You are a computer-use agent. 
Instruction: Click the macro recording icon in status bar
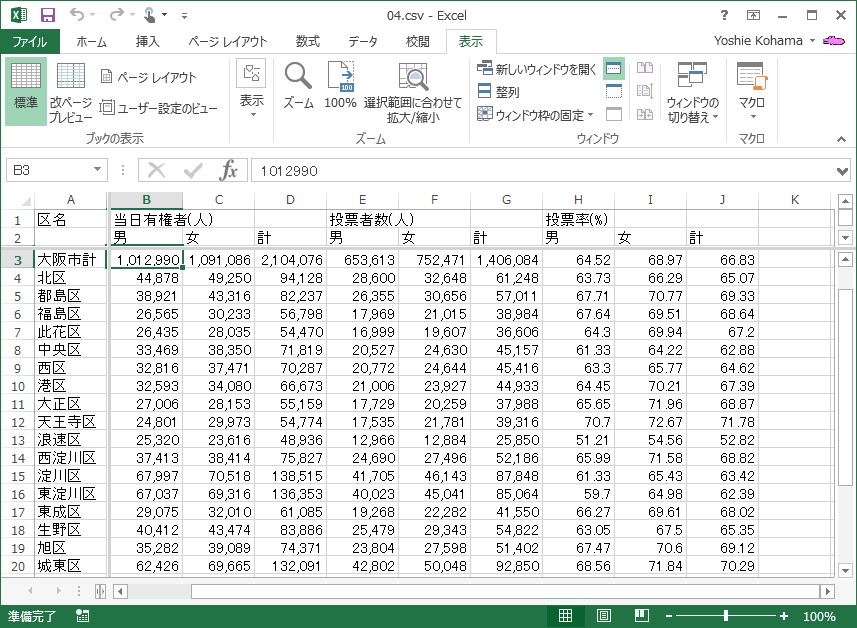coord(83,616)
